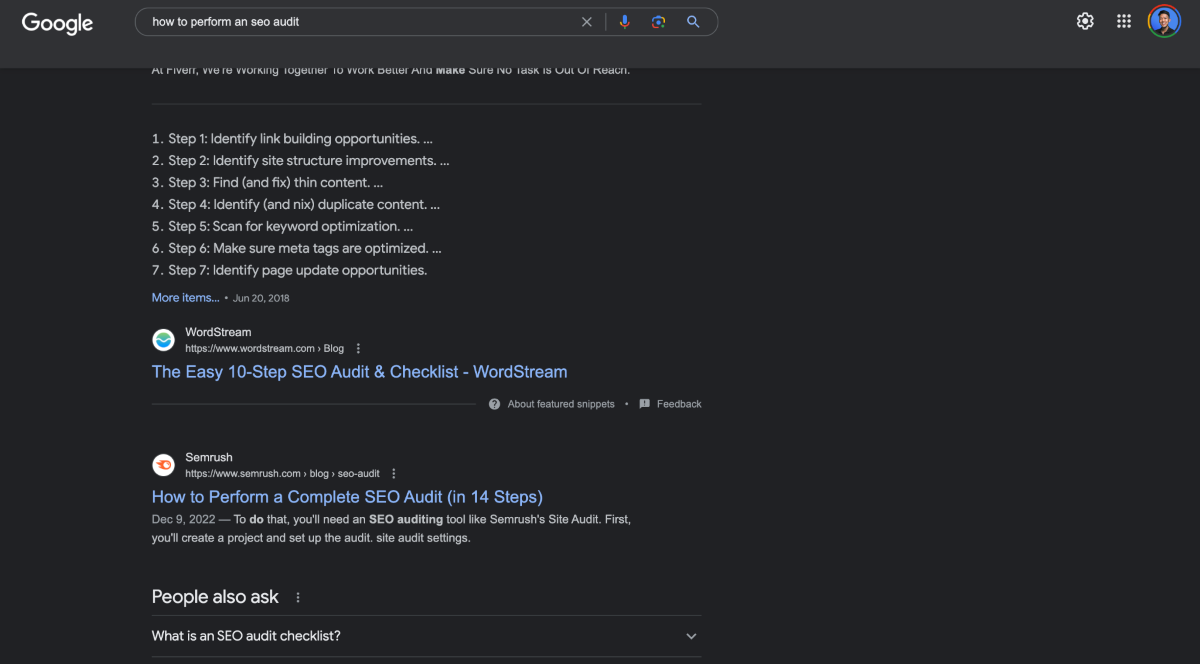Image resolution: width=1200 pixels, height=664 pixels.
Task: Click the wordstream.com › Blog URL
Action: pos(264,349)
